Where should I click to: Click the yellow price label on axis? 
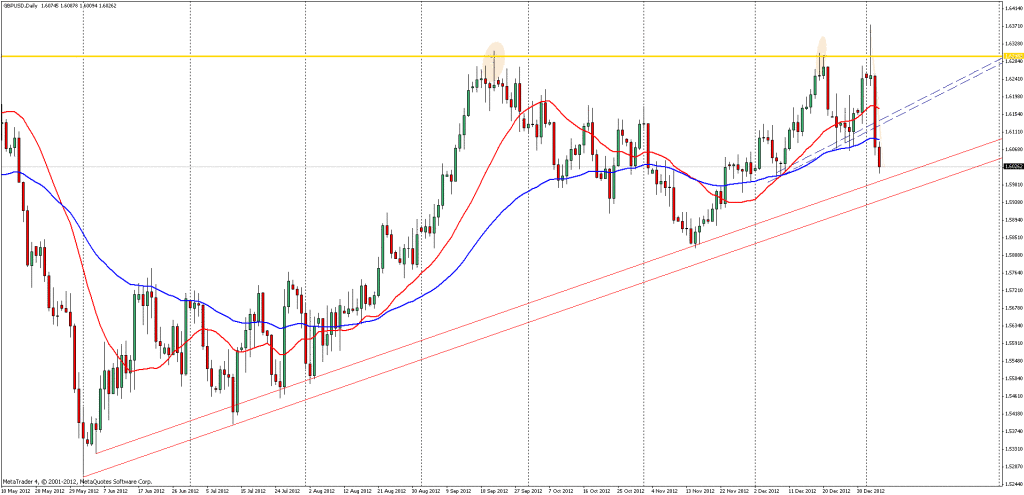(x=1011, y=56)
